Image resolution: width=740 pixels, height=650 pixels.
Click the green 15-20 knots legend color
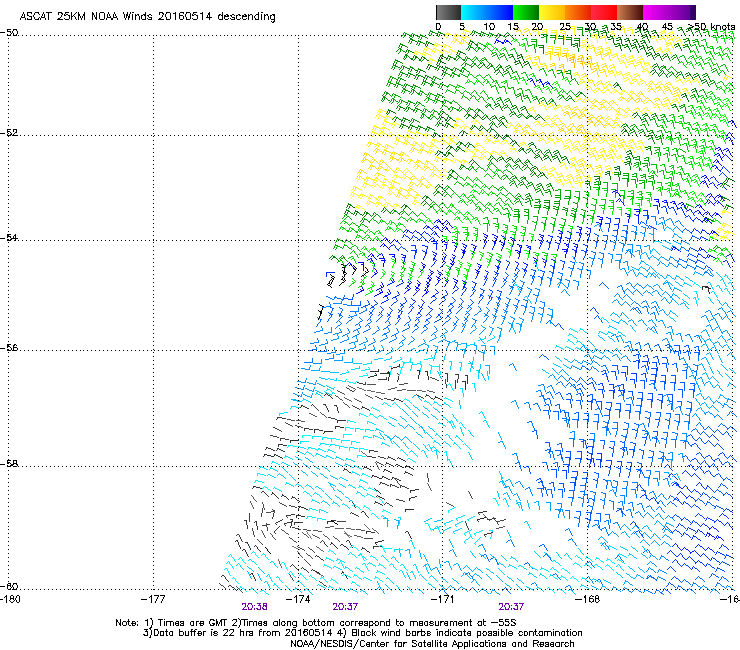526,12
